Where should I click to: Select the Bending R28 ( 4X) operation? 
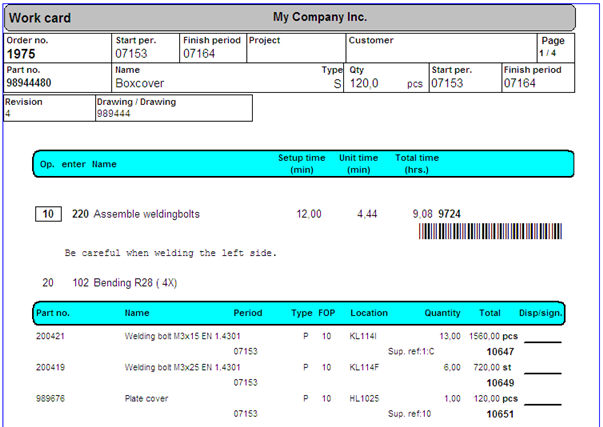click(x=139, y=283)
